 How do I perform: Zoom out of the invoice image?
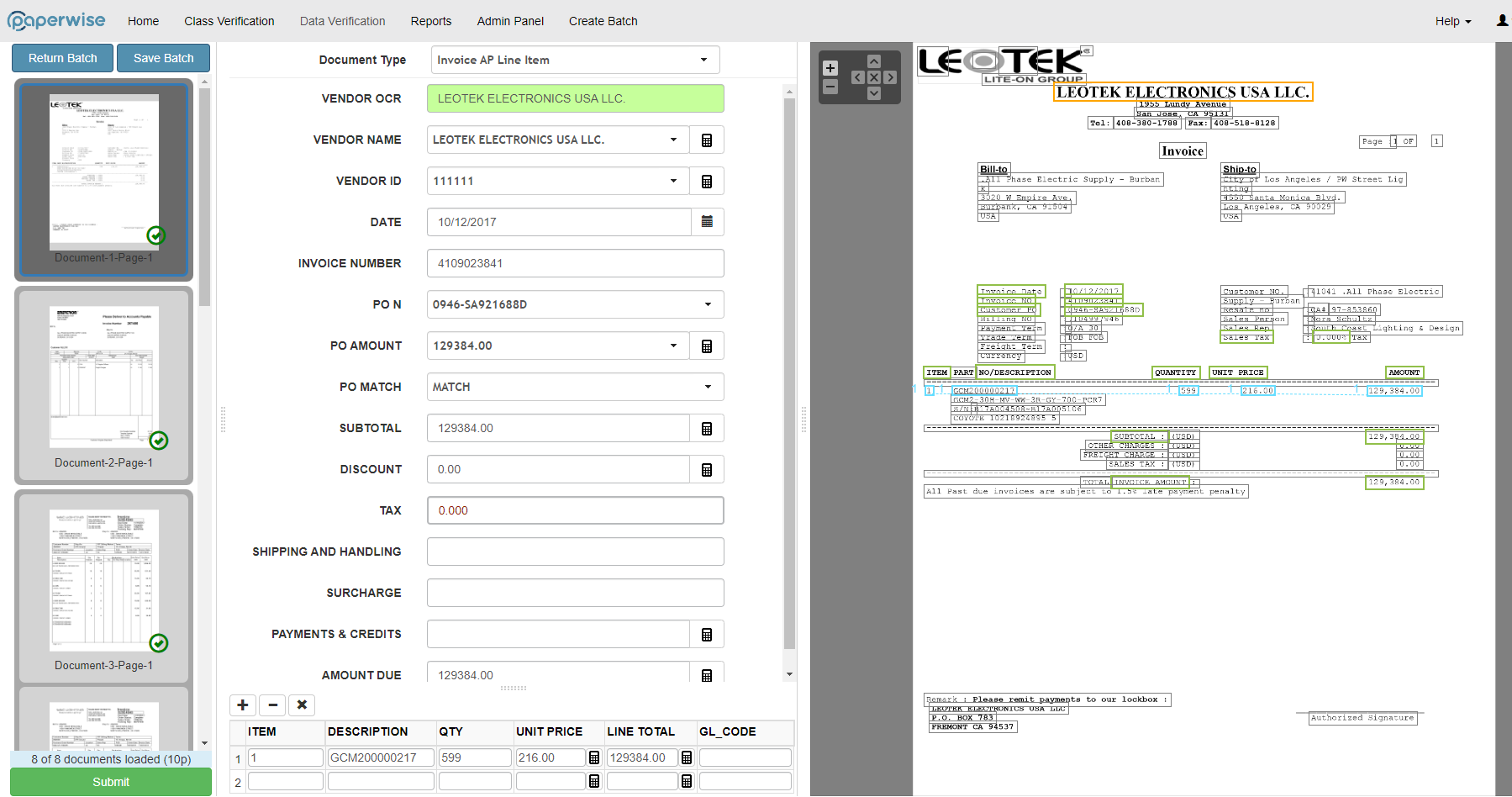point(830,87)
